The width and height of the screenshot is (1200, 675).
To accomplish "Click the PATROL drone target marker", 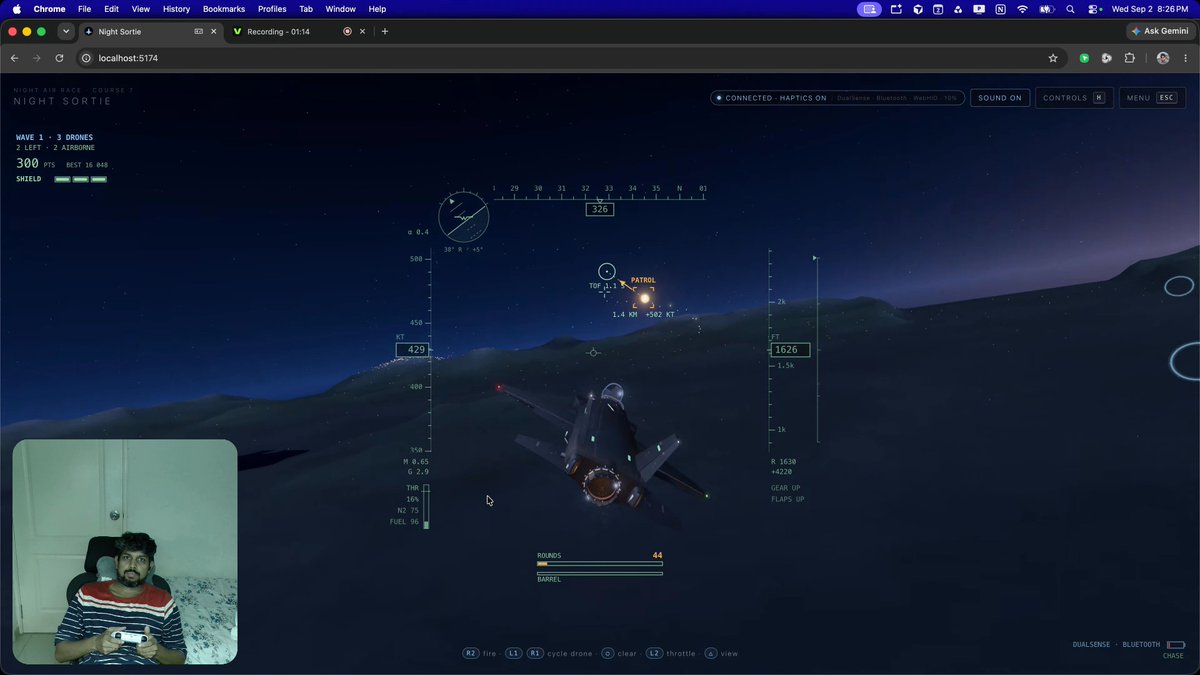I will click(x=644, y=297).
